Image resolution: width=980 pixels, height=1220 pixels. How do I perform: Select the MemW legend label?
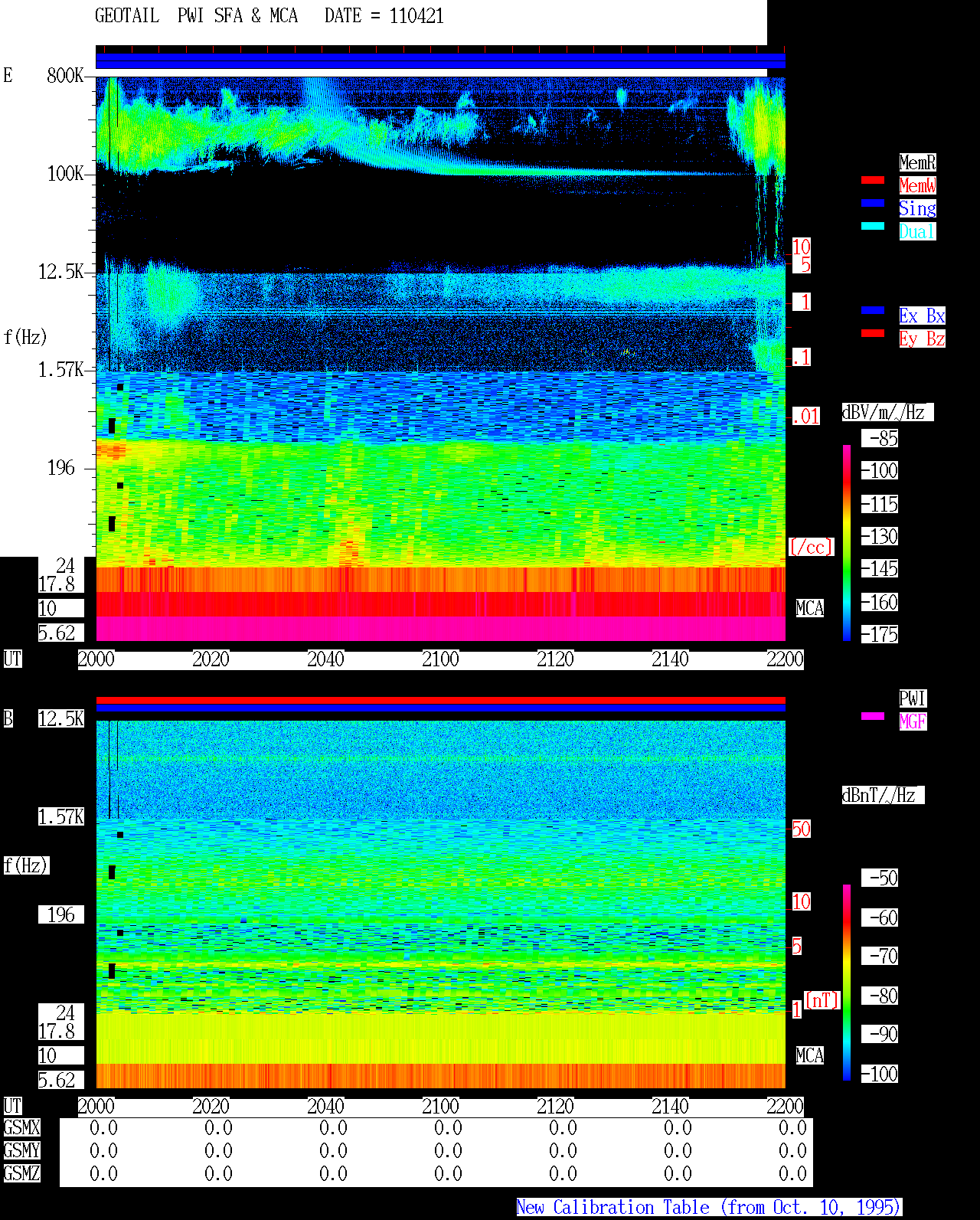917,185
